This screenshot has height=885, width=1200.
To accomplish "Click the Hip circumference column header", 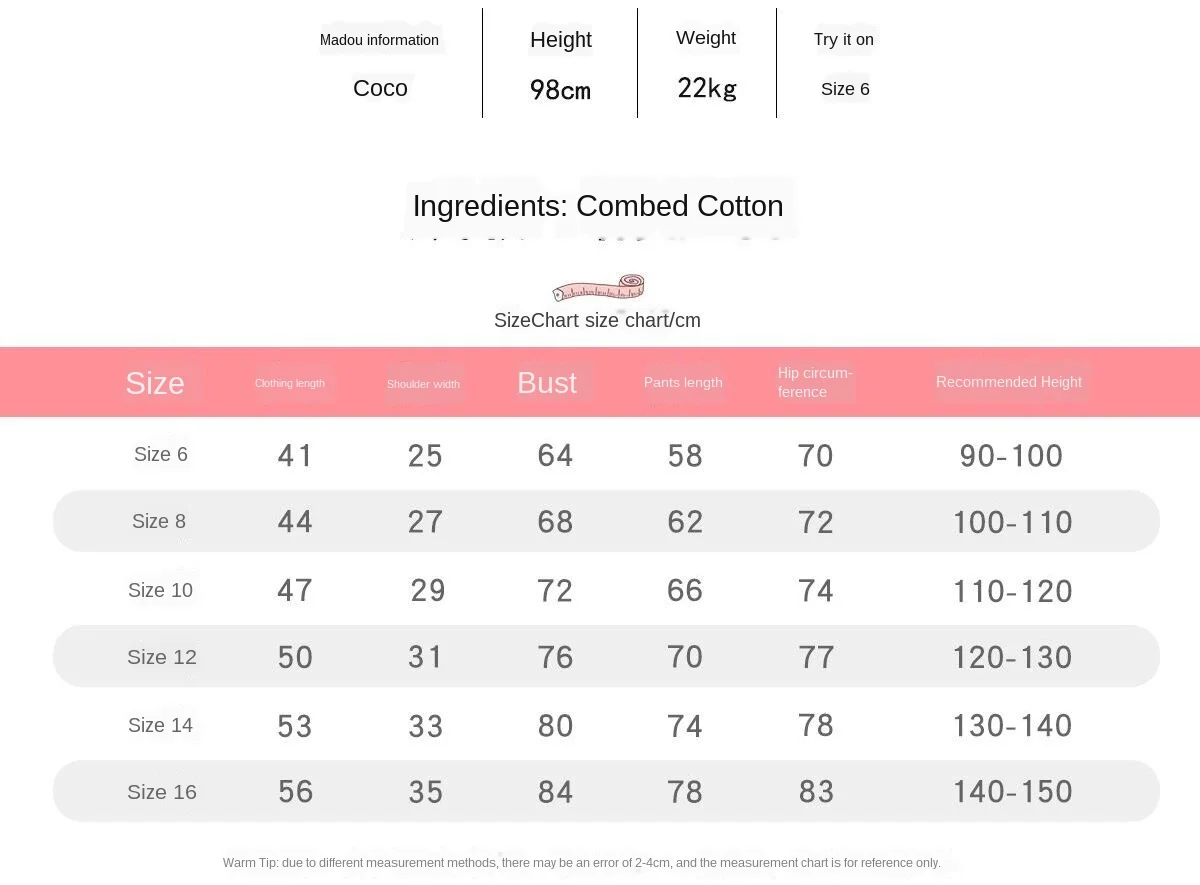I will coord(815,382).
